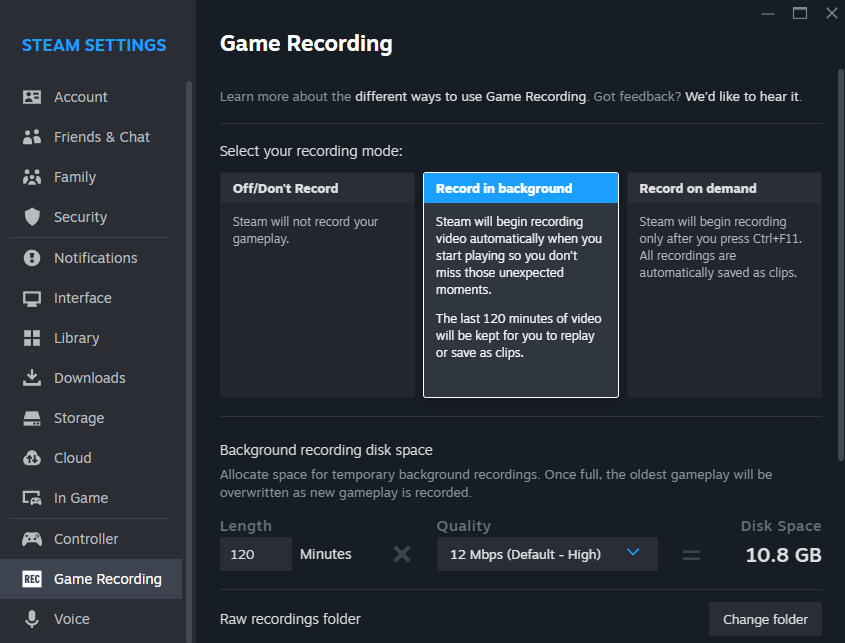Choose Record in background mode
This screenshot has height=643, width=845.
pyautogui.click(x=520, y=285)
